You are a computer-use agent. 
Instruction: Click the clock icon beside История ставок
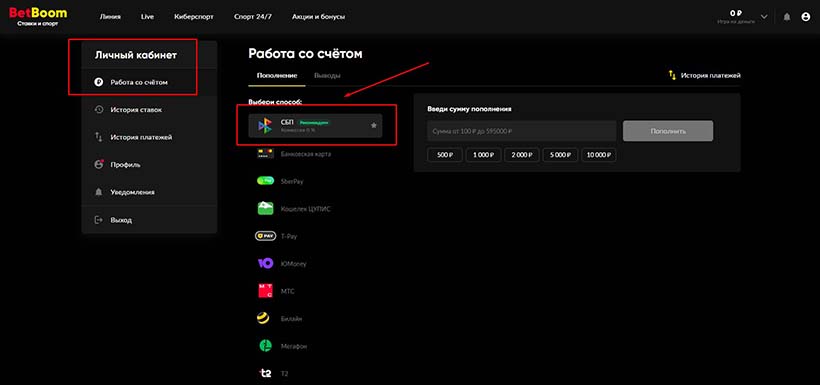98,110
